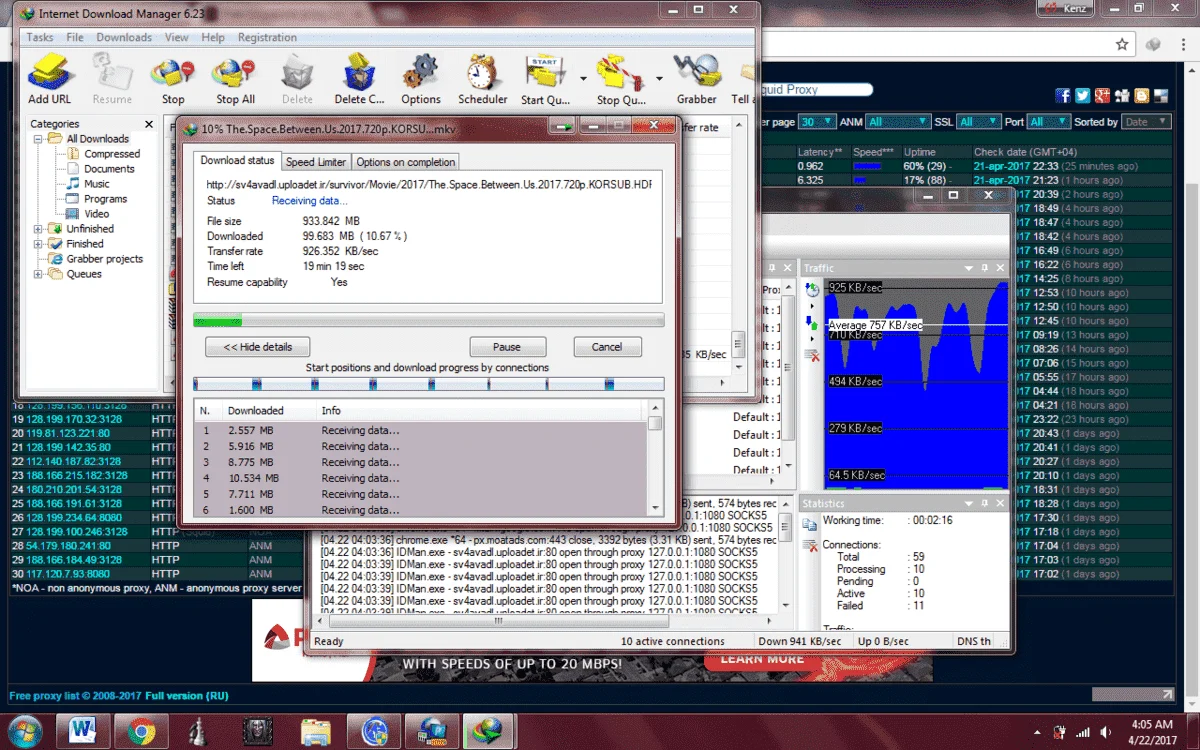The image size is (1200, 750).
Task: Open the Chrome three-dot menu
Action: [1181, 45]
